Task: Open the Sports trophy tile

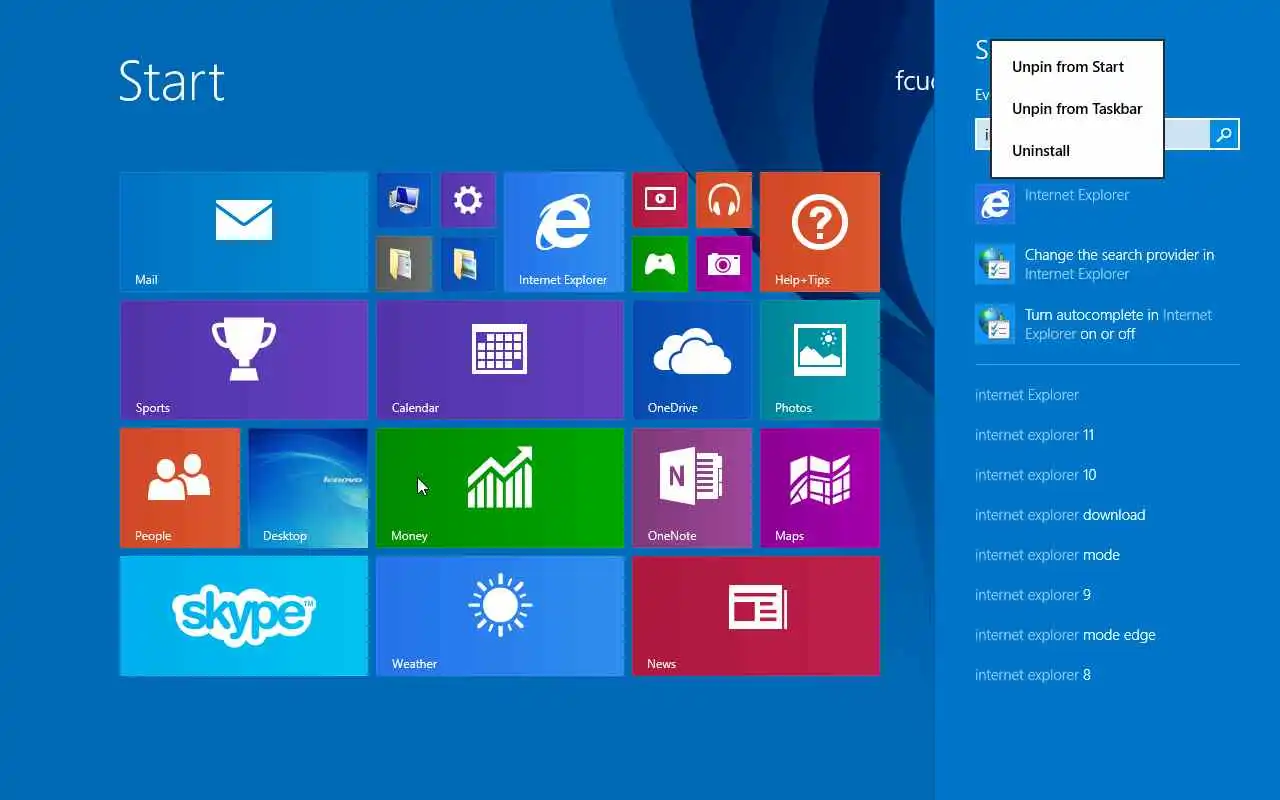Action: click(244, 360)
